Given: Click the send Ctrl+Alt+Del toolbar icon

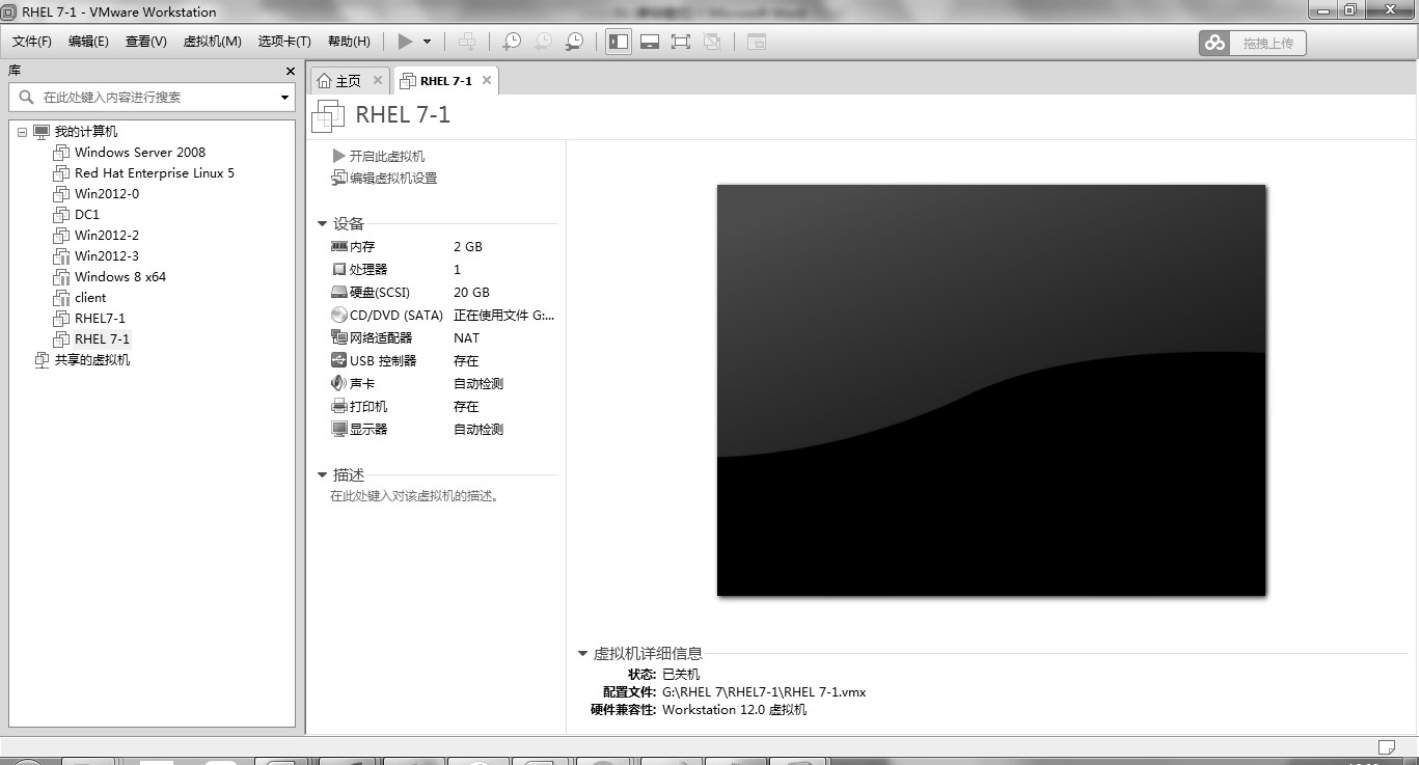Looking at the screenshot, I should pos(467,41).
